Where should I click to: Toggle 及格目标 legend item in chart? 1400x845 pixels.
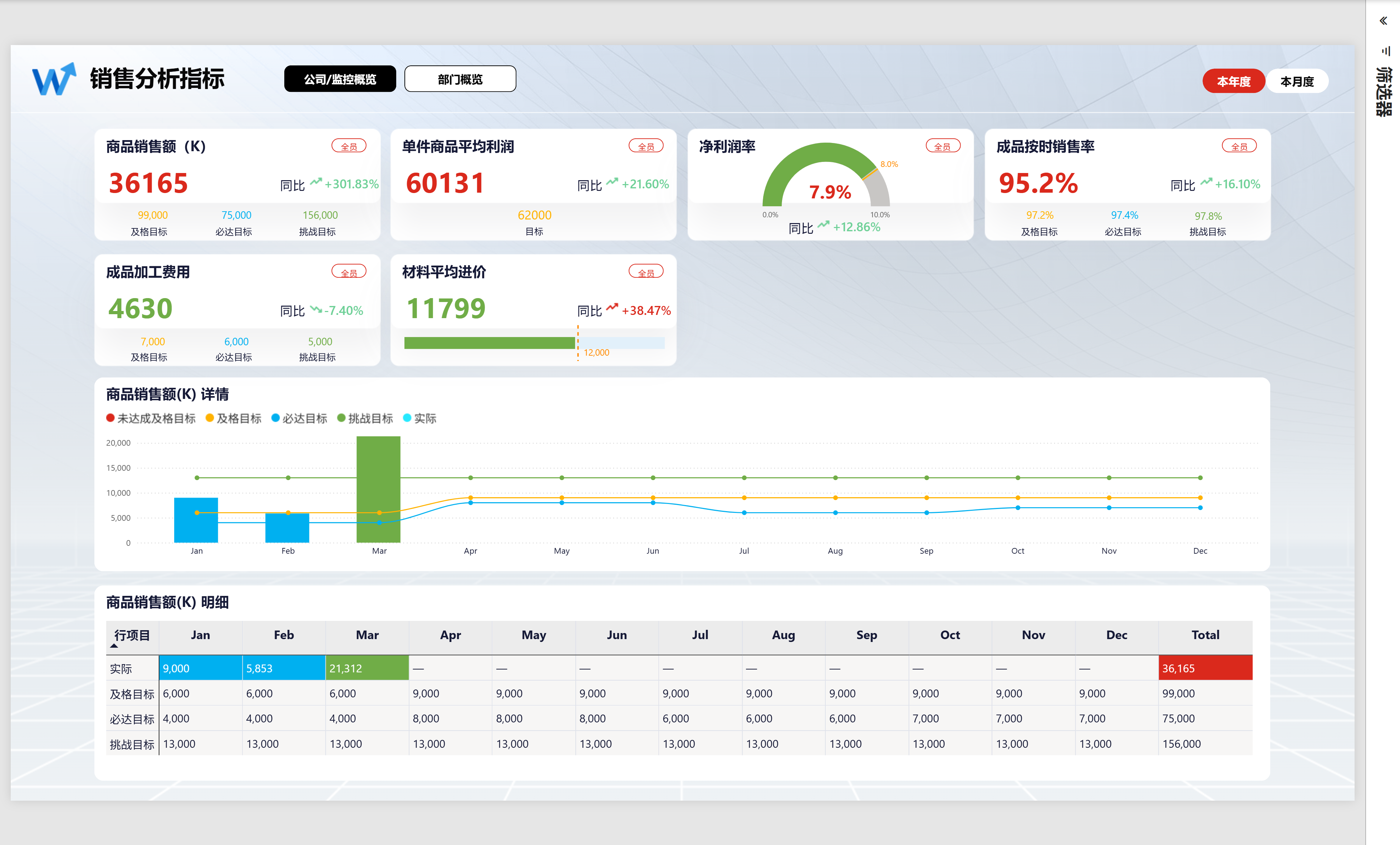234,419
